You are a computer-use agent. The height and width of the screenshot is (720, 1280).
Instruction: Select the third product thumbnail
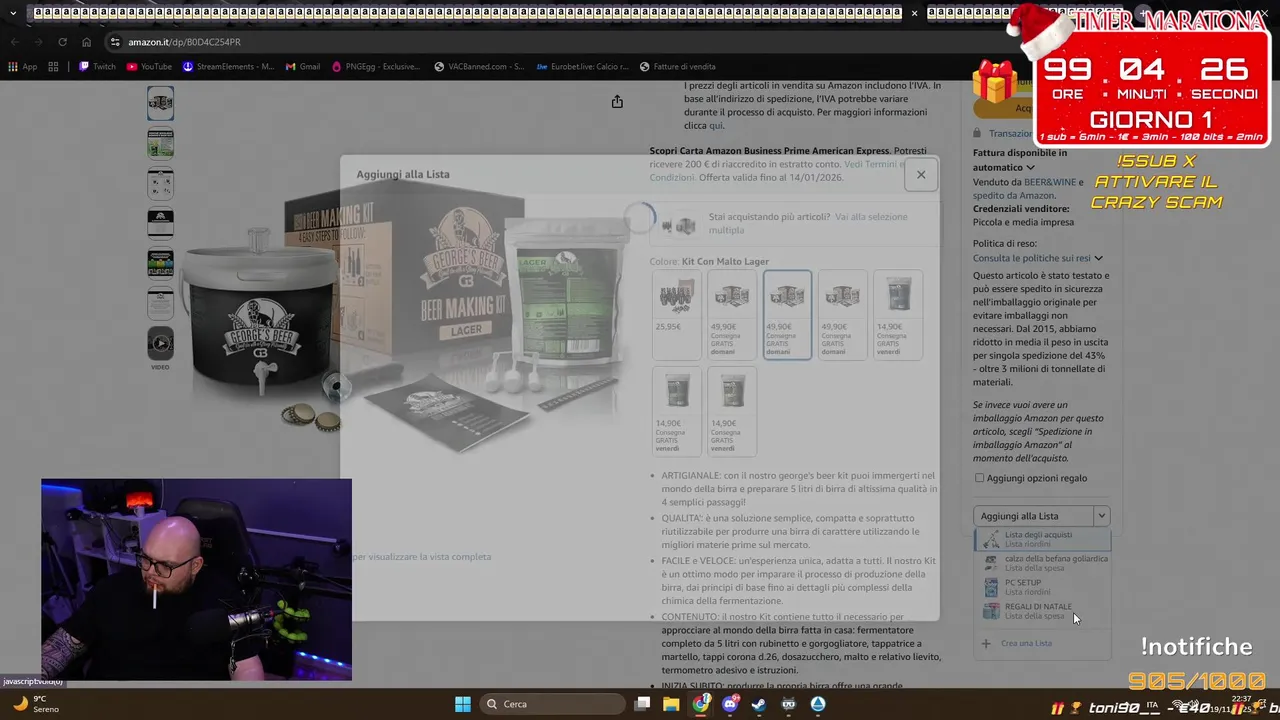160,184
